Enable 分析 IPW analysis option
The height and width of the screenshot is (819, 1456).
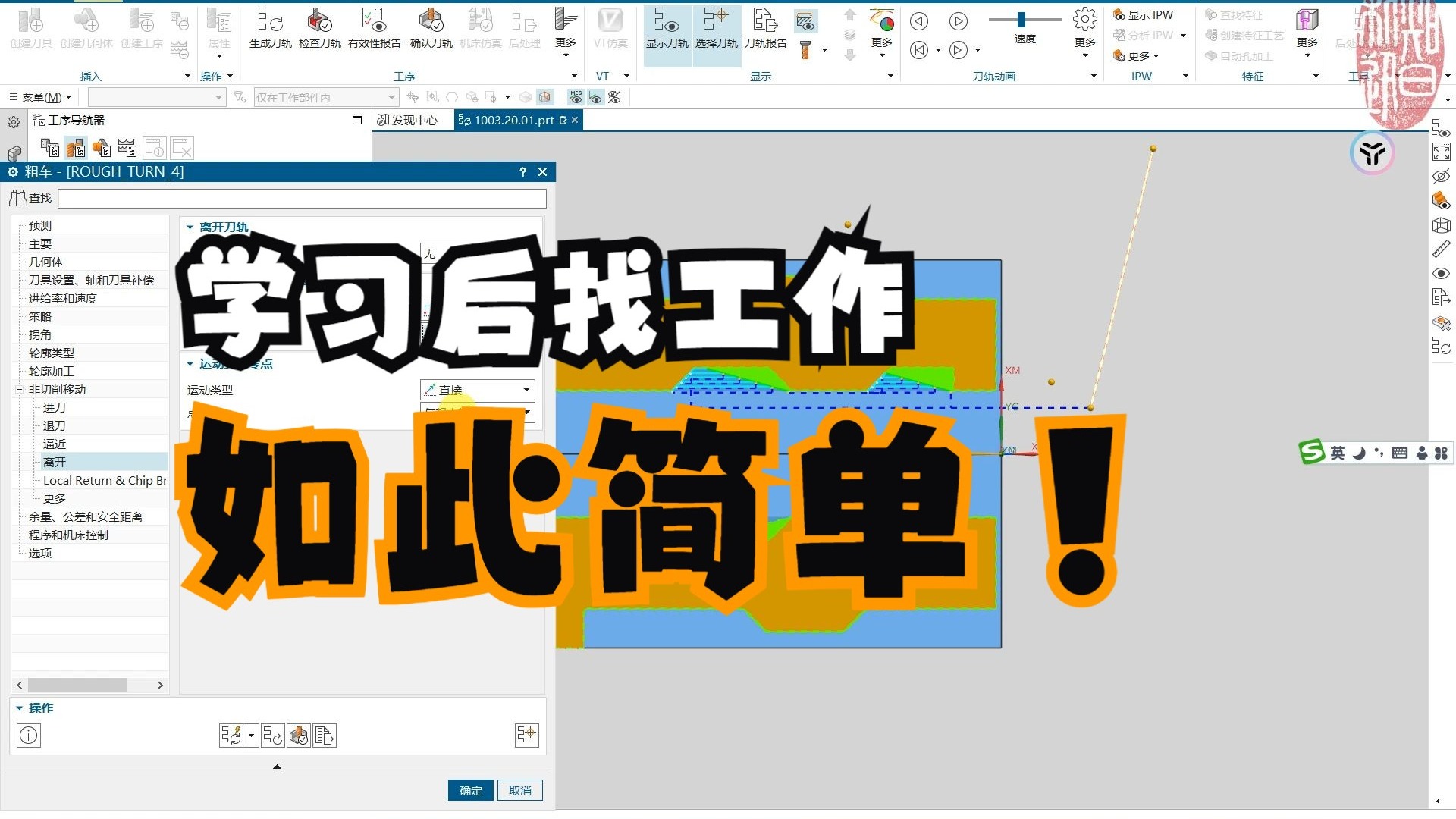click(x=1145, y=34)
